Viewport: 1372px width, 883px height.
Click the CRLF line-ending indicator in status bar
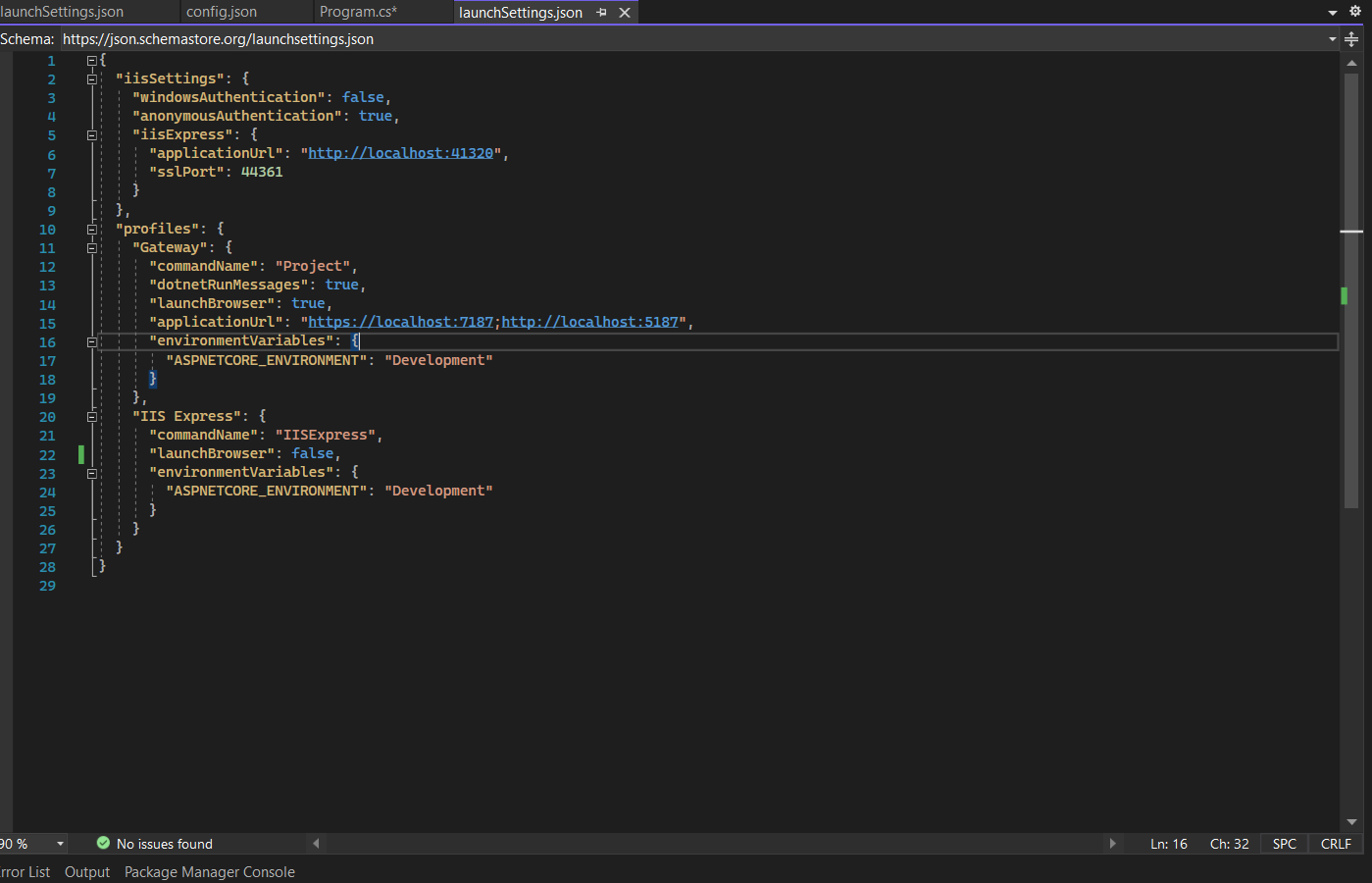pyautogui.click(x=1336, y=843)
